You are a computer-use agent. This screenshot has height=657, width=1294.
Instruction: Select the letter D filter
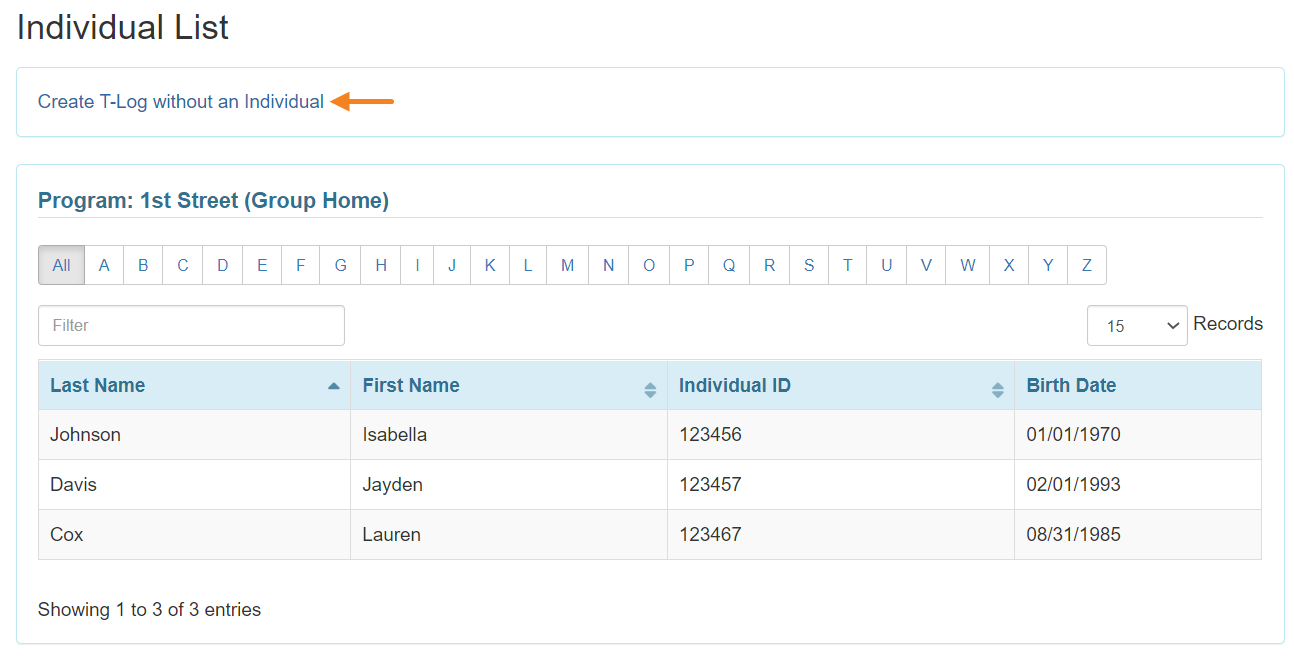pyautogui.click(x=222, y=265)
